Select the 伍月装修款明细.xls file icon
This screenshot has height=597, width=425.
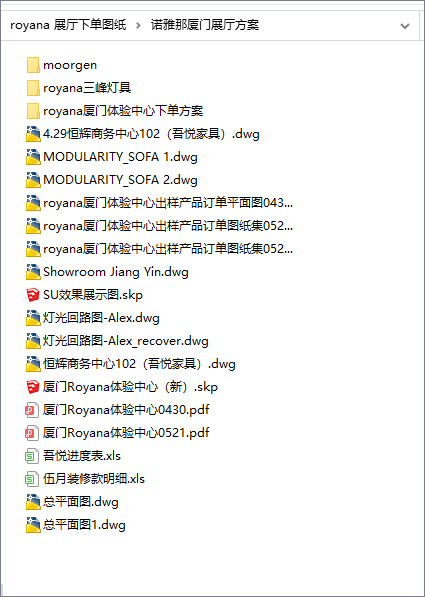(32, 479)
